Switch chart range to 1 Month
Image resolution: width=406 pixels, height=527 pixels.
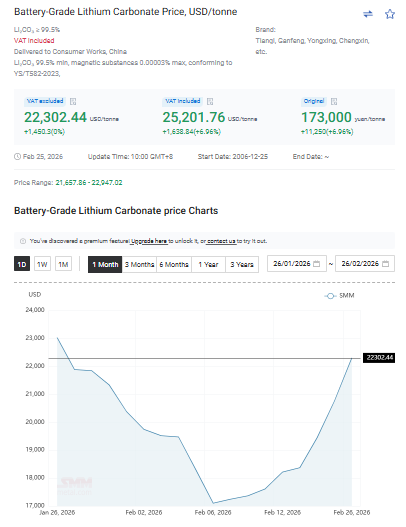(x=105, y=265)
